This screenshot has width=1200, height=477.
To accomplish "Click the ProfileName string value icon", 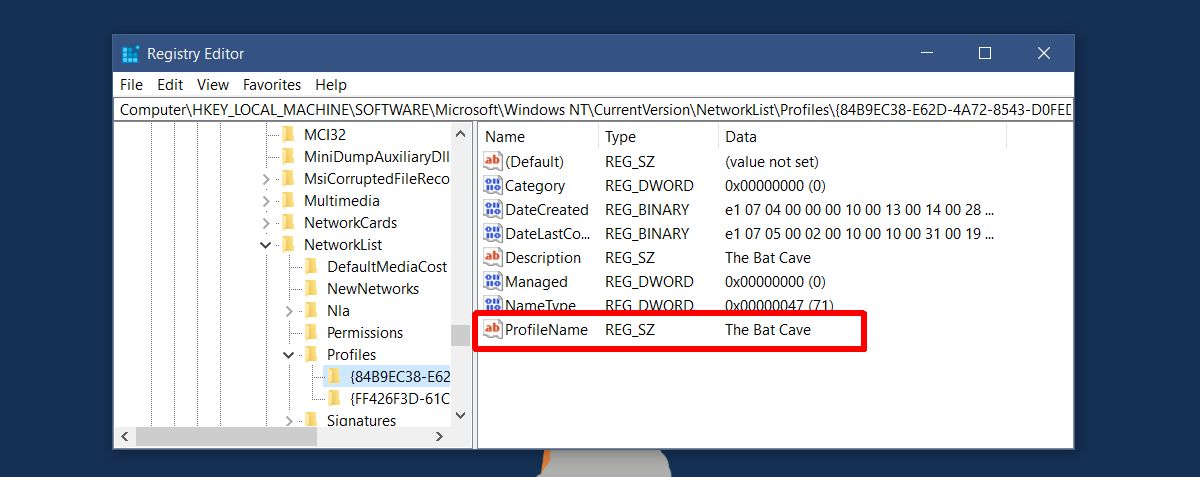I will [x=492, y=329].
